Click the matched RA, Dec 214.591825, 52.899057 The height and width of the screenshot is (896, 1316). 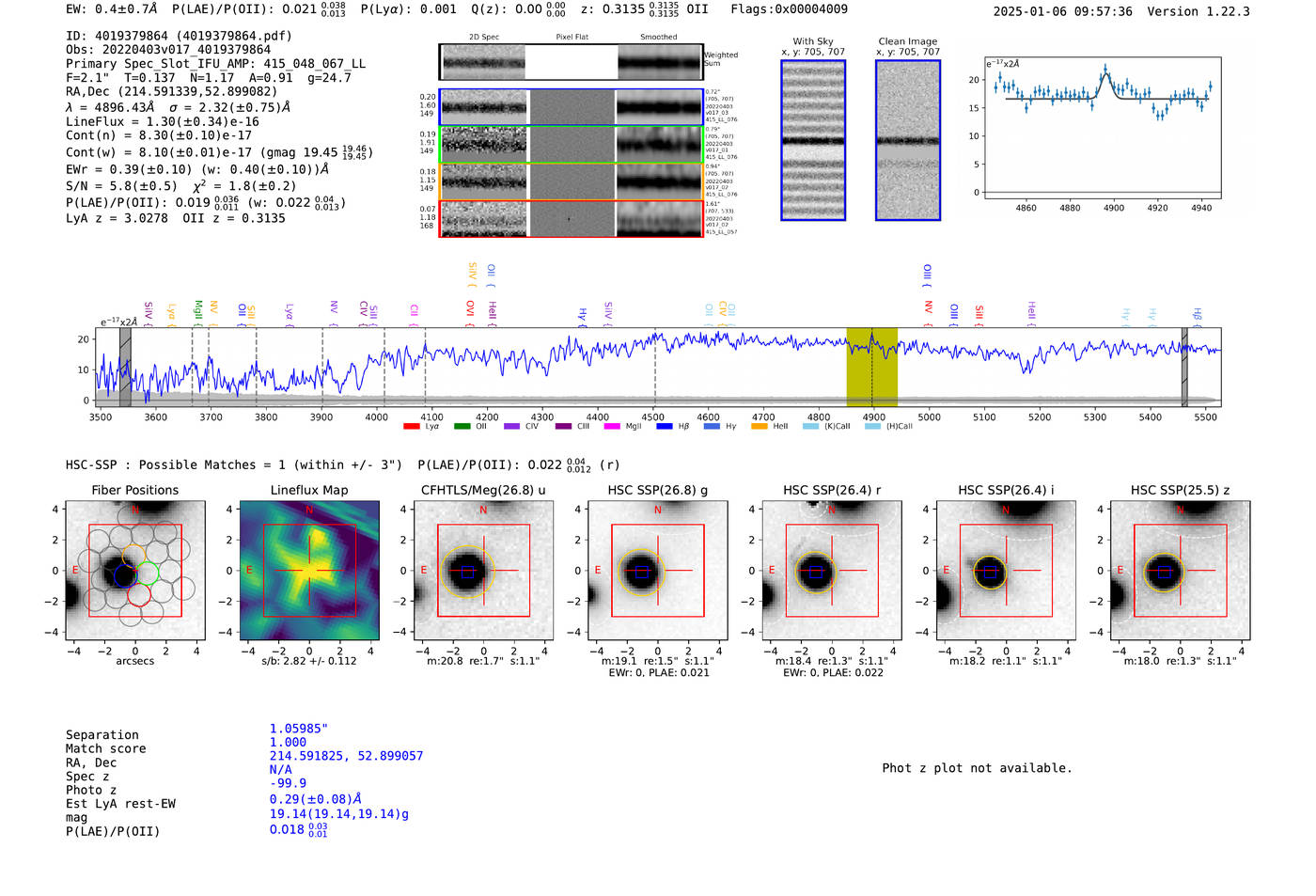347,756
